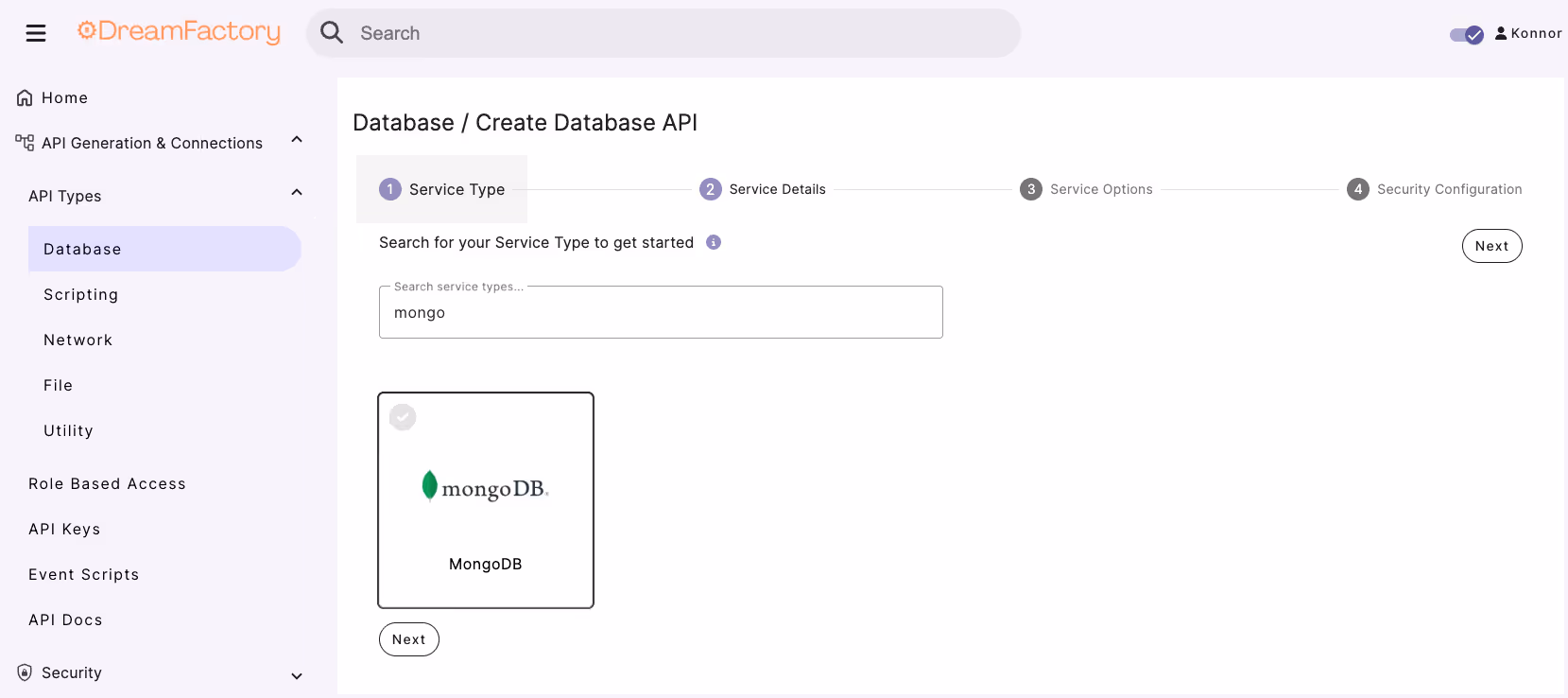Click the API Generation & Connections icon
Image resolution: width=1568 pixels, height=698 pixels.
click(x=25, y=143)
